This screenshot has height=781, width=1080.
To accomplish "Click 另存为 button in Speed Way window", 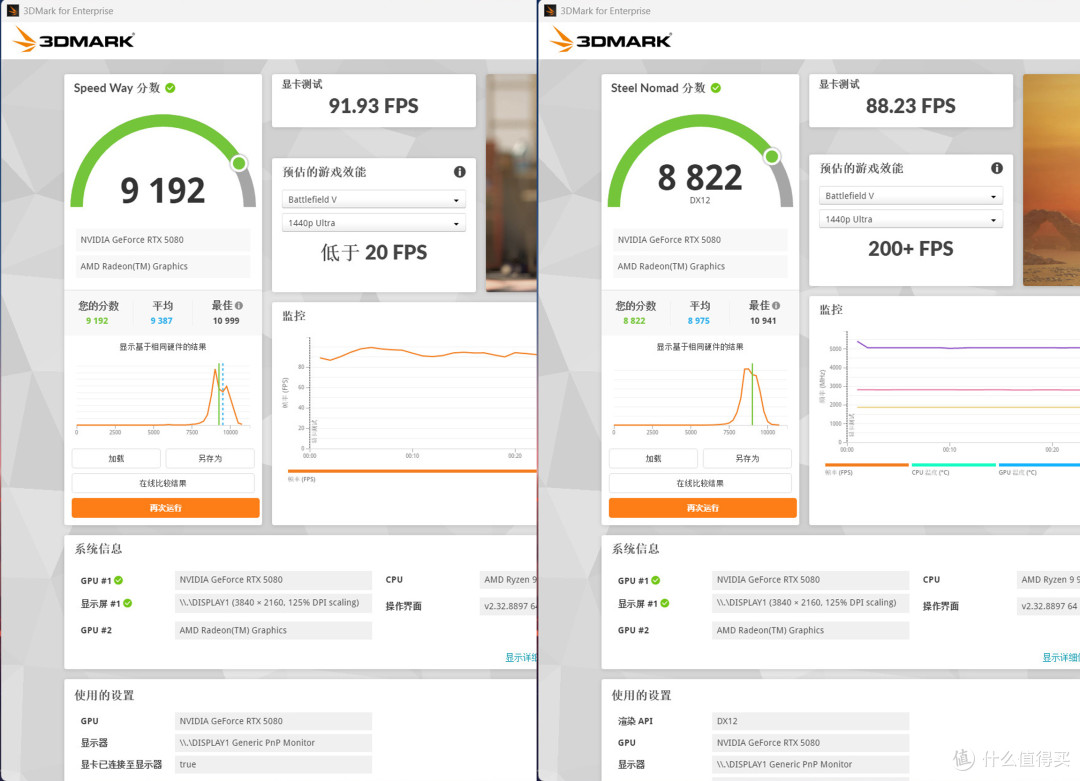I will (x=210, y=458).
